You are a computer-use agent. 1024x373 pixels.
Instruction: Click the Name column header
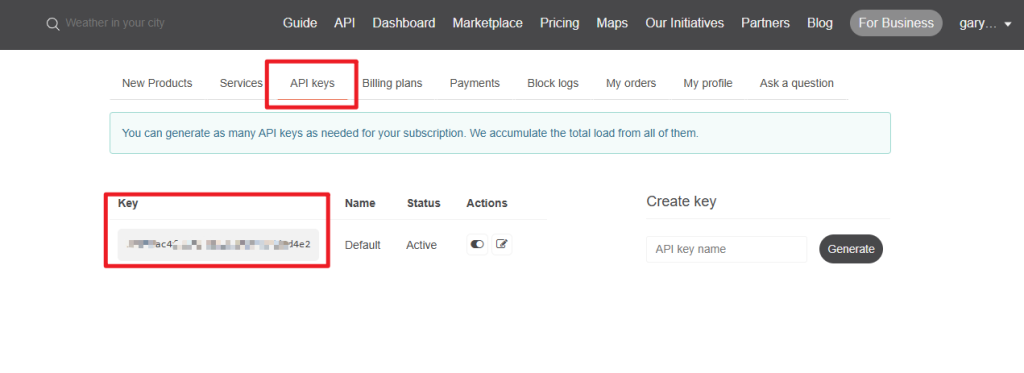pyautogui.click(x=360, y=203)
